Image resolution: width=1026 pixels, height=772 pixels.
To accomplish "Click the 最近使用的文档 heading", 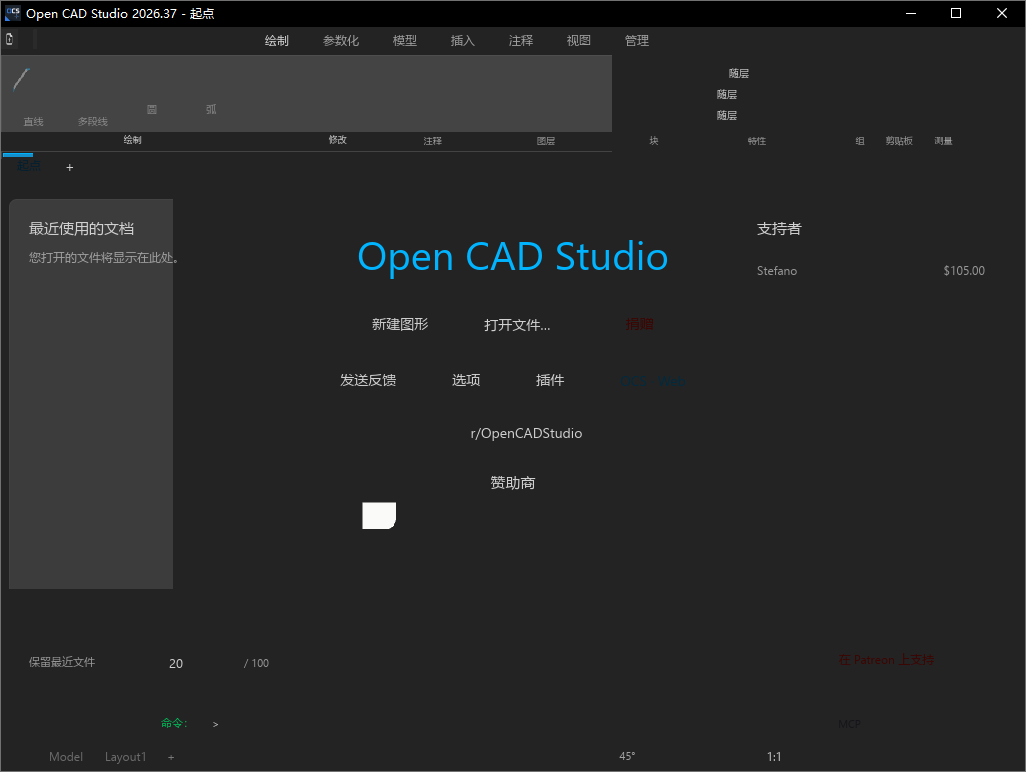I will 81,229.
